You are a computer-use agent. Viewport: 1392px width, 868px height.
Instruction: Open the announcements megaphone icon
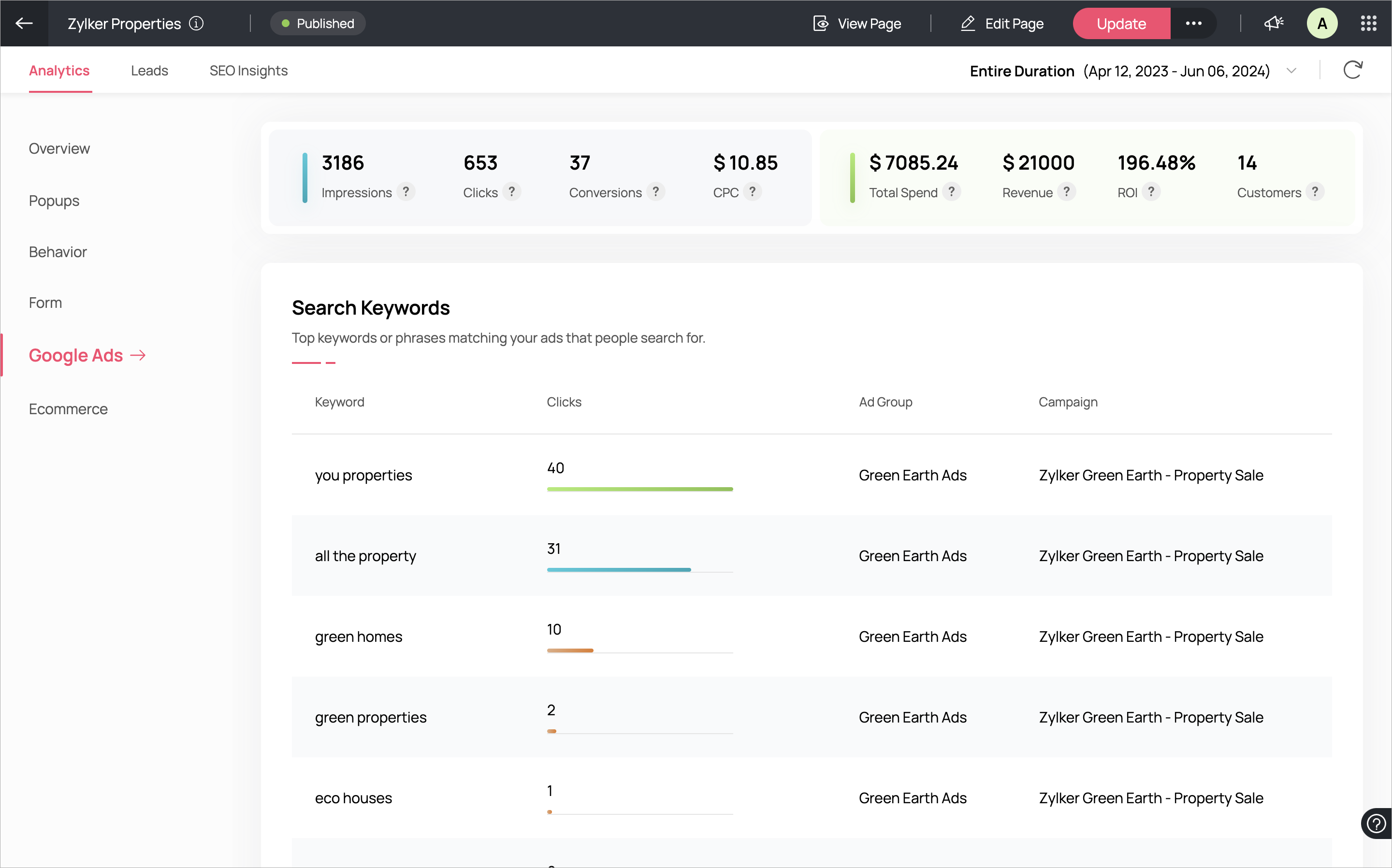pyautogui.click(x=1273, y=24)
